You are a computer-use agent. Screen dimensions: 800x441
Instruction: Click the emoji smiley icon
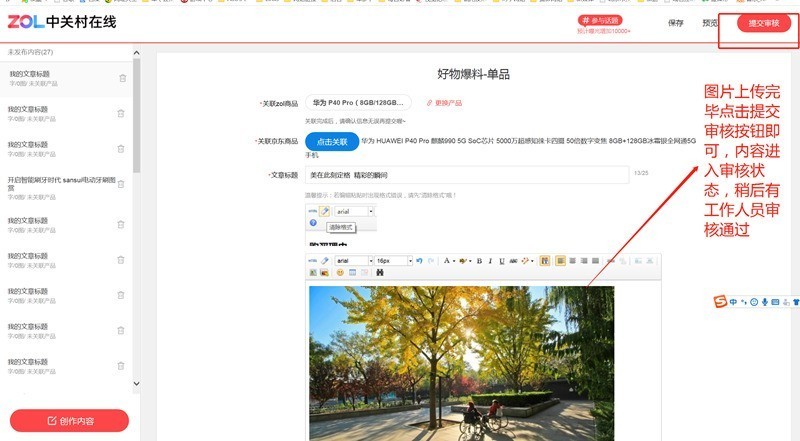[340, 273]
